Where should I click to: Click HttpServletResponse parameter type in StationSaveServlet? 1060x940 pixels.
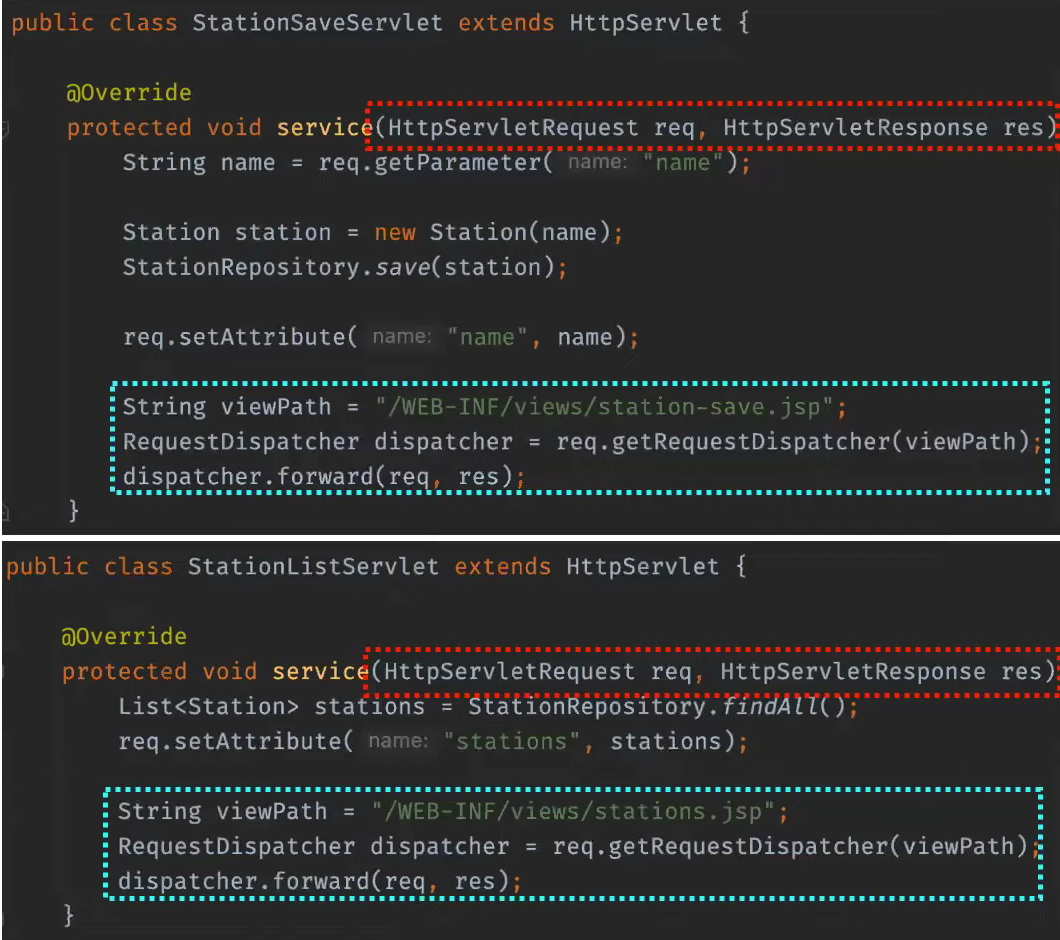(x=855, y=127)
